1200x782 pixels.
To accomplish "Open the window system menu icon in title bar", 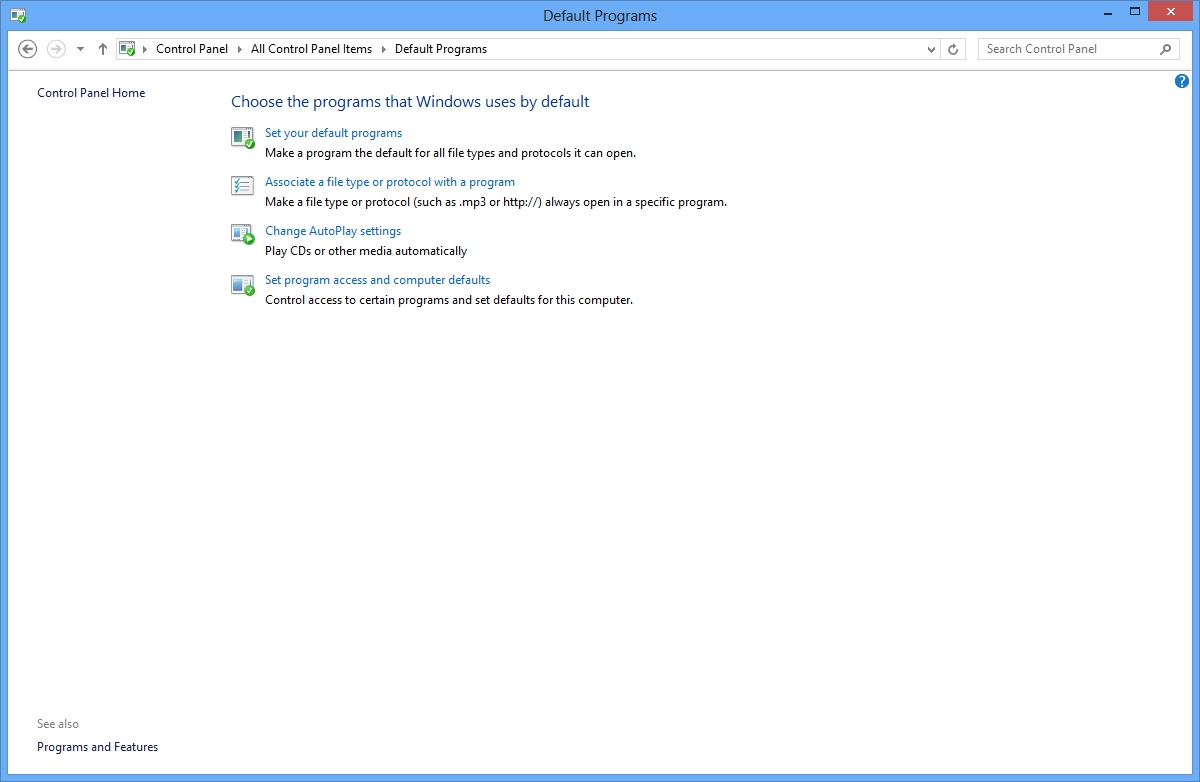I will tap(18, 16).
